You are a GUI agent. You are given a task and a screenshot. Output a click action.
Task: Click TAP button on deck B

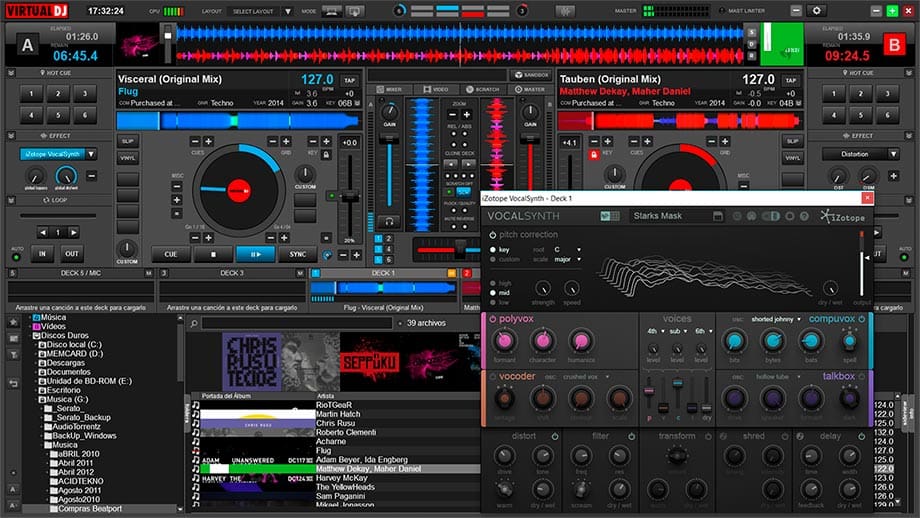click(x=791, y=80)
